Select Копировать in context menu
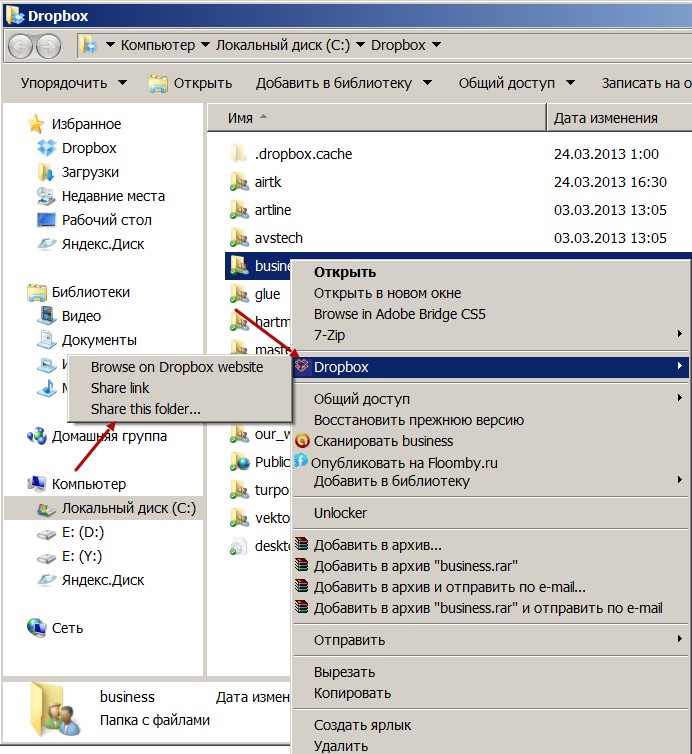Viewport: 692px width, 754px height. tap(352, 693)
